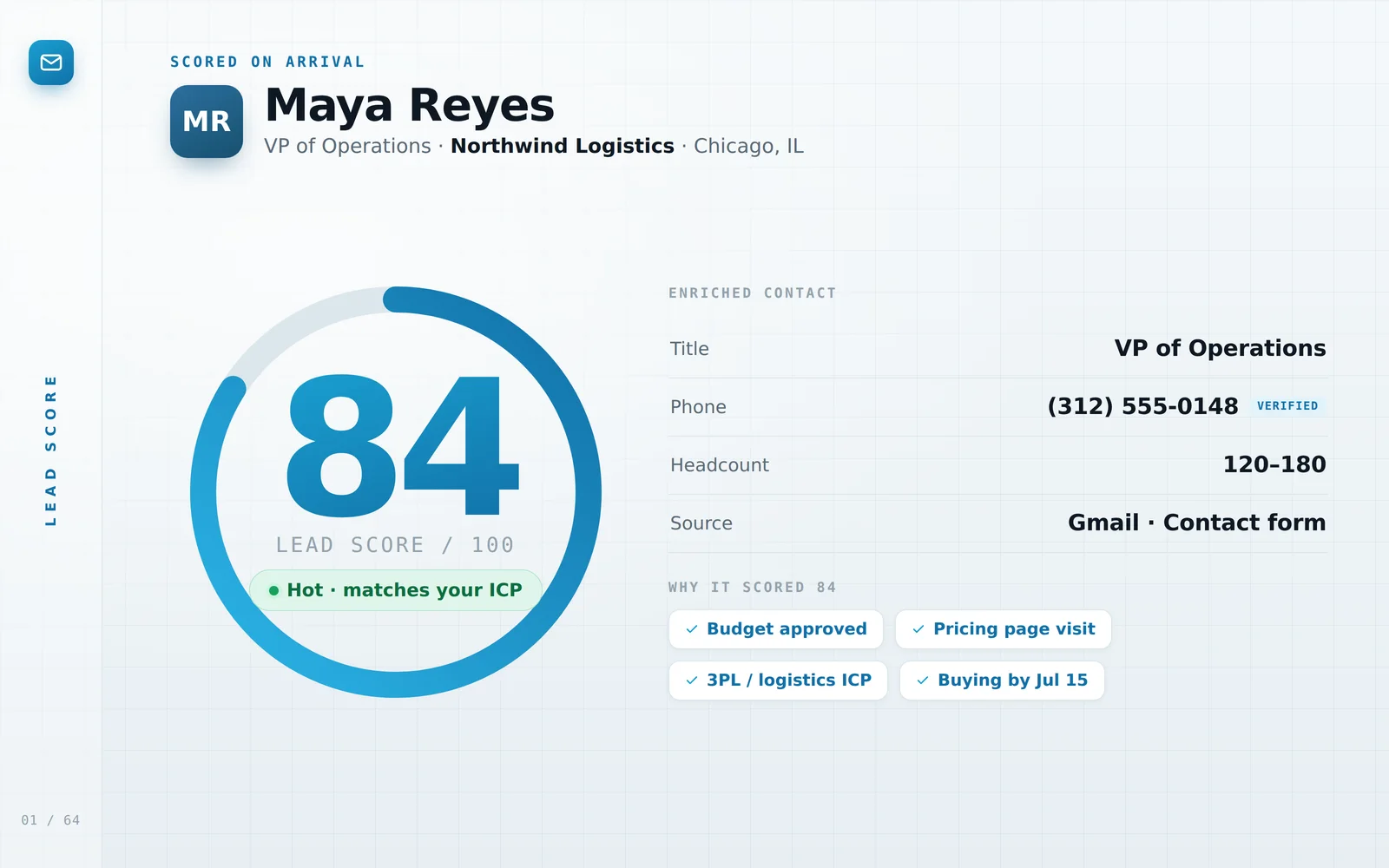
Task: Click the LEAD SCORE / 100 caption
Action: tap(395, 545)
